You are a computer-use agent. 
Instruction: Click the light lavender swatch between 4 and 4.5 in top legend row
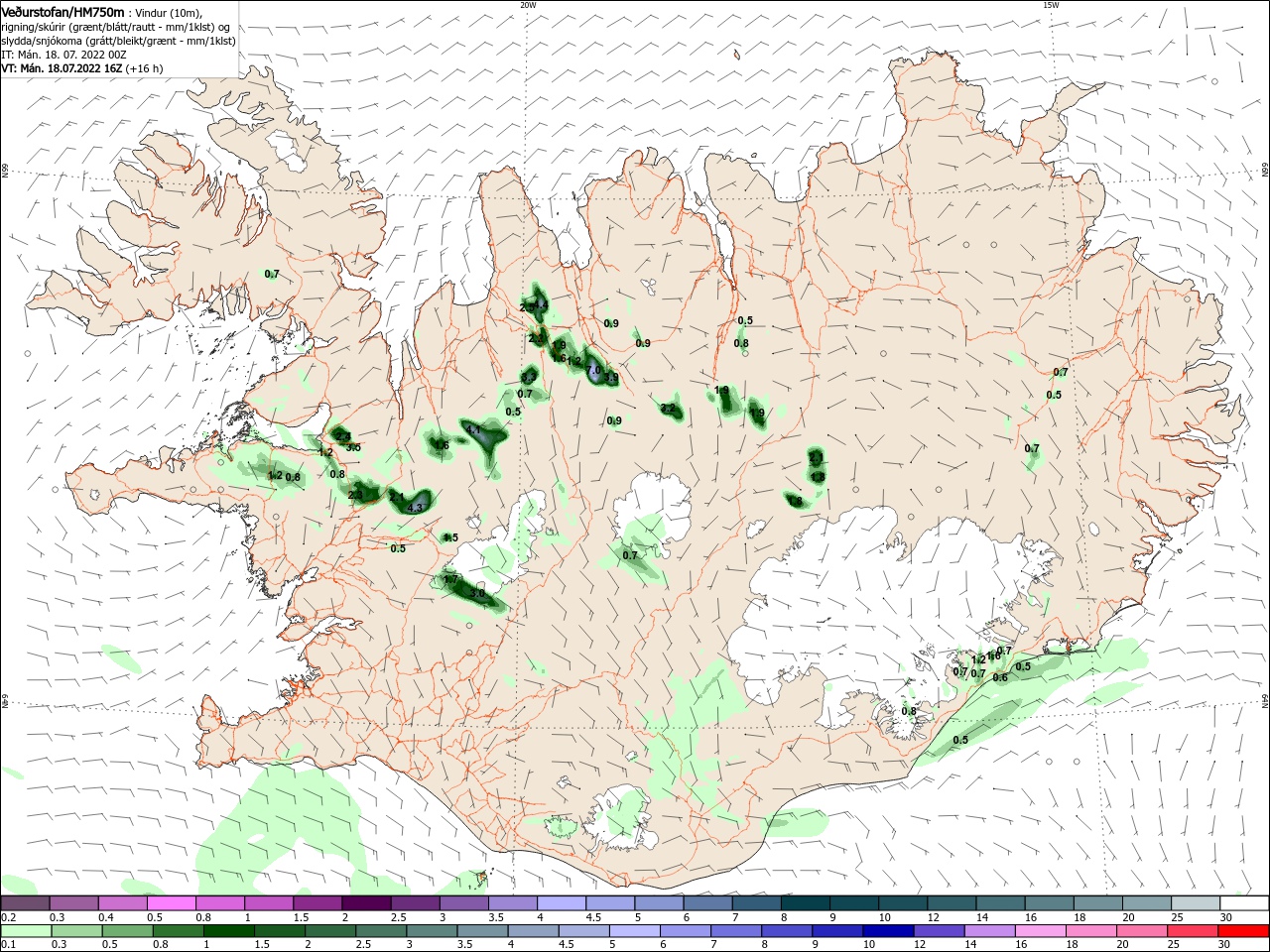click(562, 903)
